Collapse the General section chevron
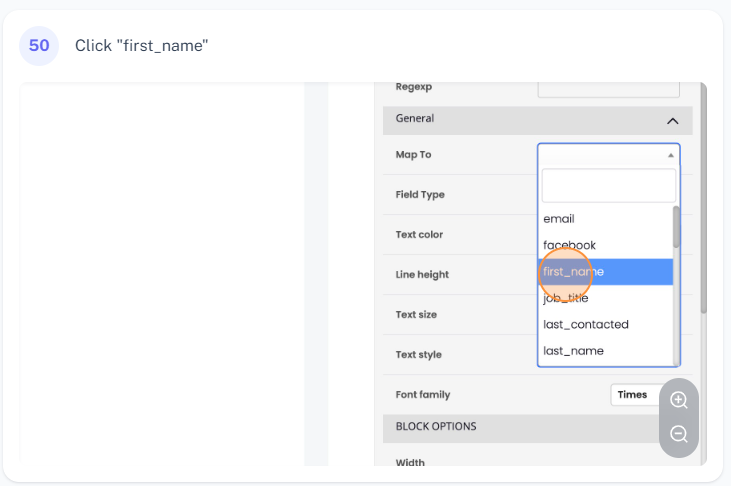This screenshot has height=486, width=731. click(x=672, y=121)
